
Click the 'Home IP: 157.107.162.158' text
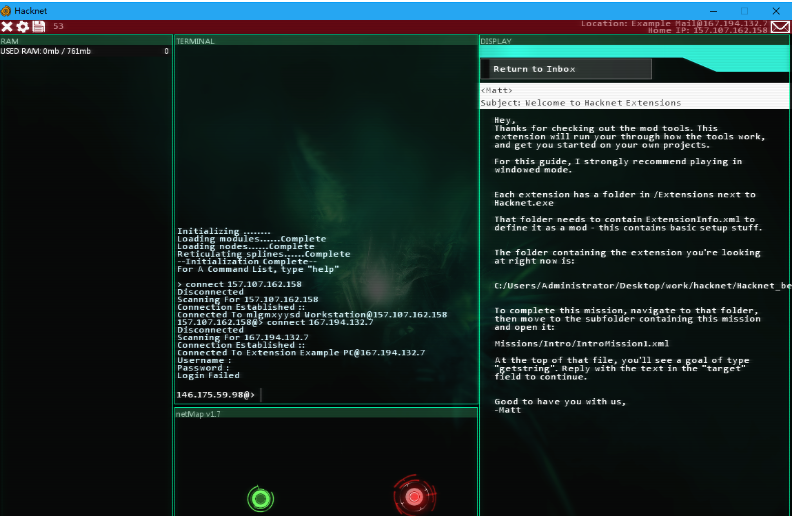pyautogui.click(x=708, y=30)
